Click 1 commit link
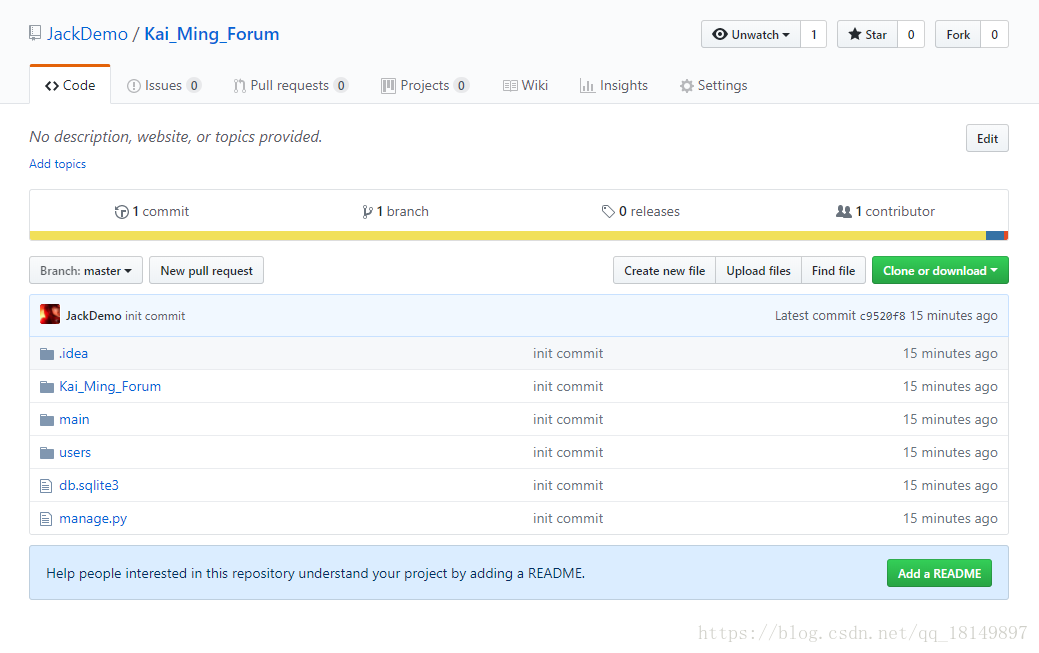1039x653 pixels. [152, 211]
